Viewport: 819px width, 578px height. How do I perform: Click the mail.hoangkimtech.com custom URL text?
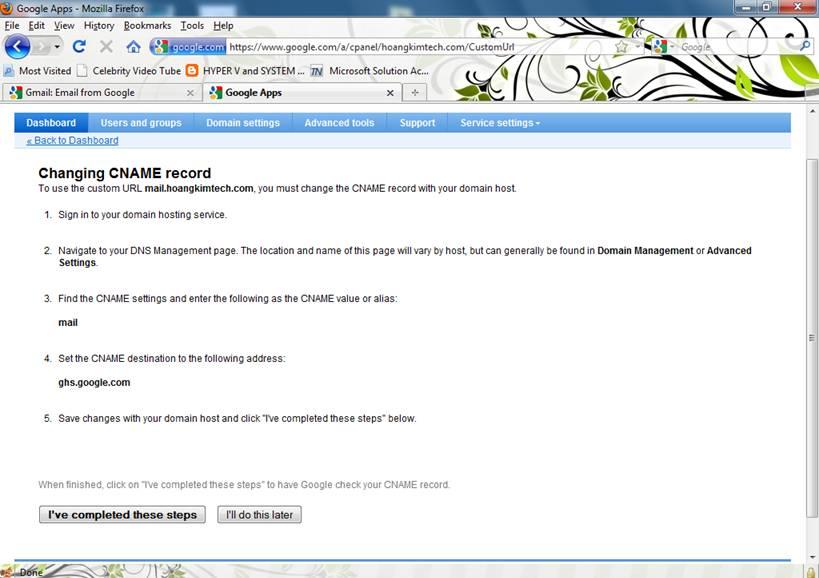coord(199,188)
